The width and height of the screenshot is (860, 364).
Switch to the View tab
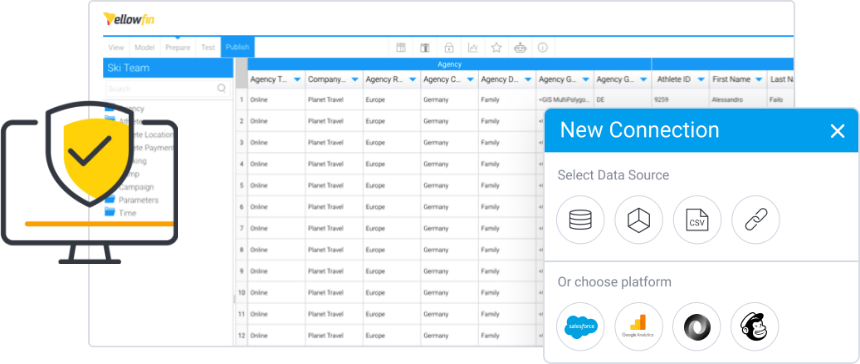[116, 48]
